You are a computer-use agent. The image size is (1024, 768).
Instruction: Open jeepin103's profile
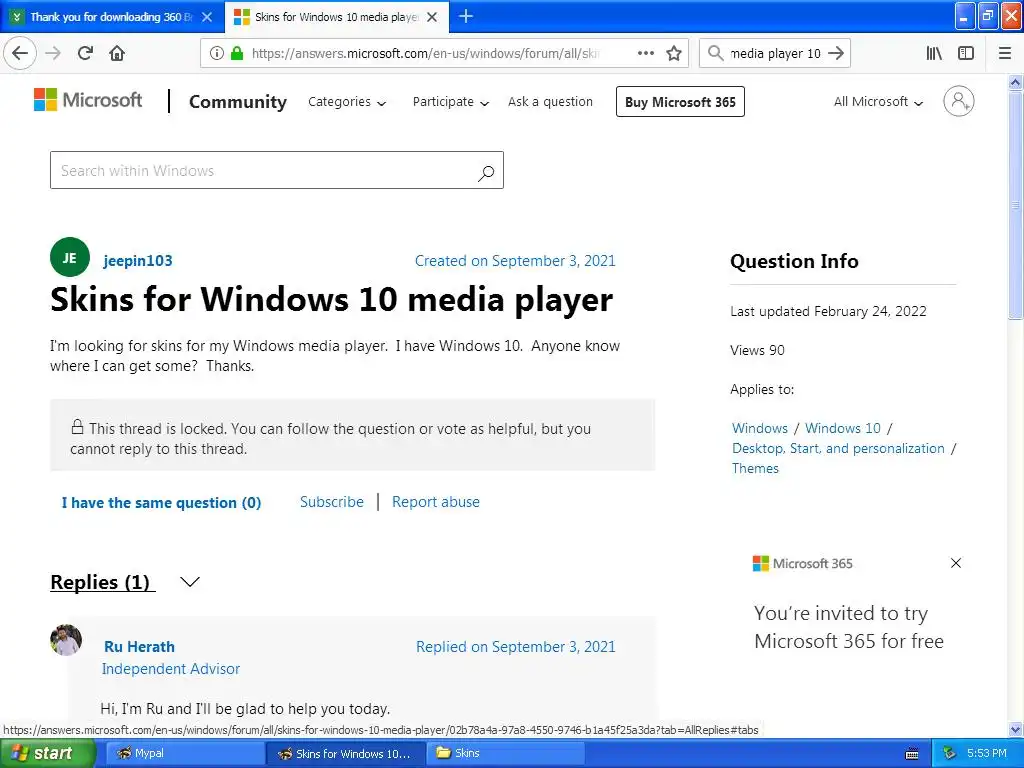138,261
